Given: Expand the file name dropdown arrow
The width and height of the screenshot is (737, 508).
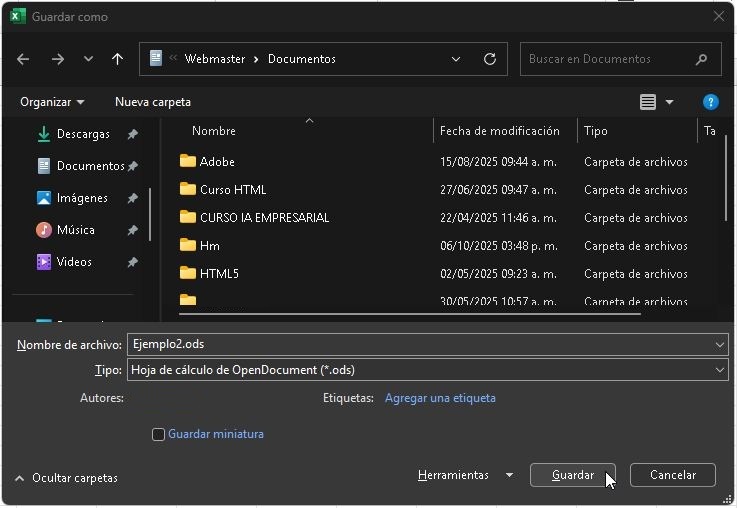Looking at the screenshot, I should tap(720, 344).
